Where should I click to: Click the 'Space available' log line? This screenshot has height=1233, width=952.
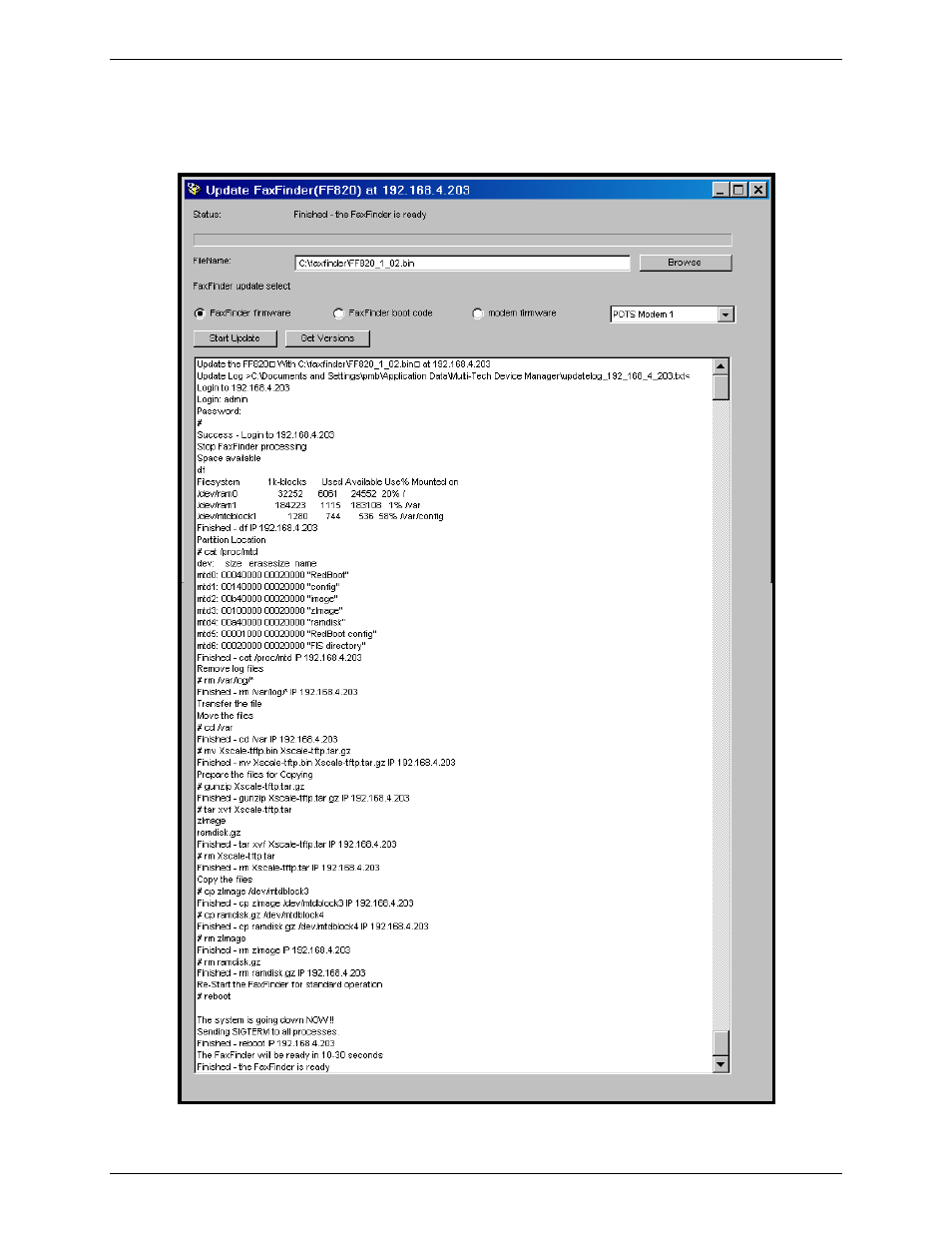pos(229,458)
